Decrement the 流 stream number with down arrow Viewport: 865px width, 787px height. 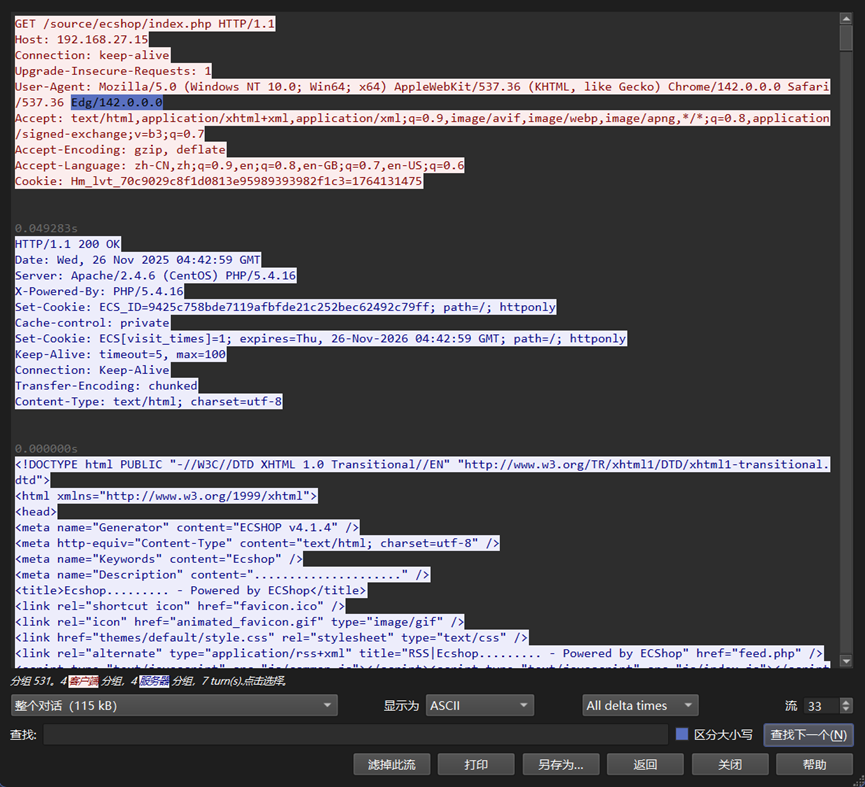(846, 710)
